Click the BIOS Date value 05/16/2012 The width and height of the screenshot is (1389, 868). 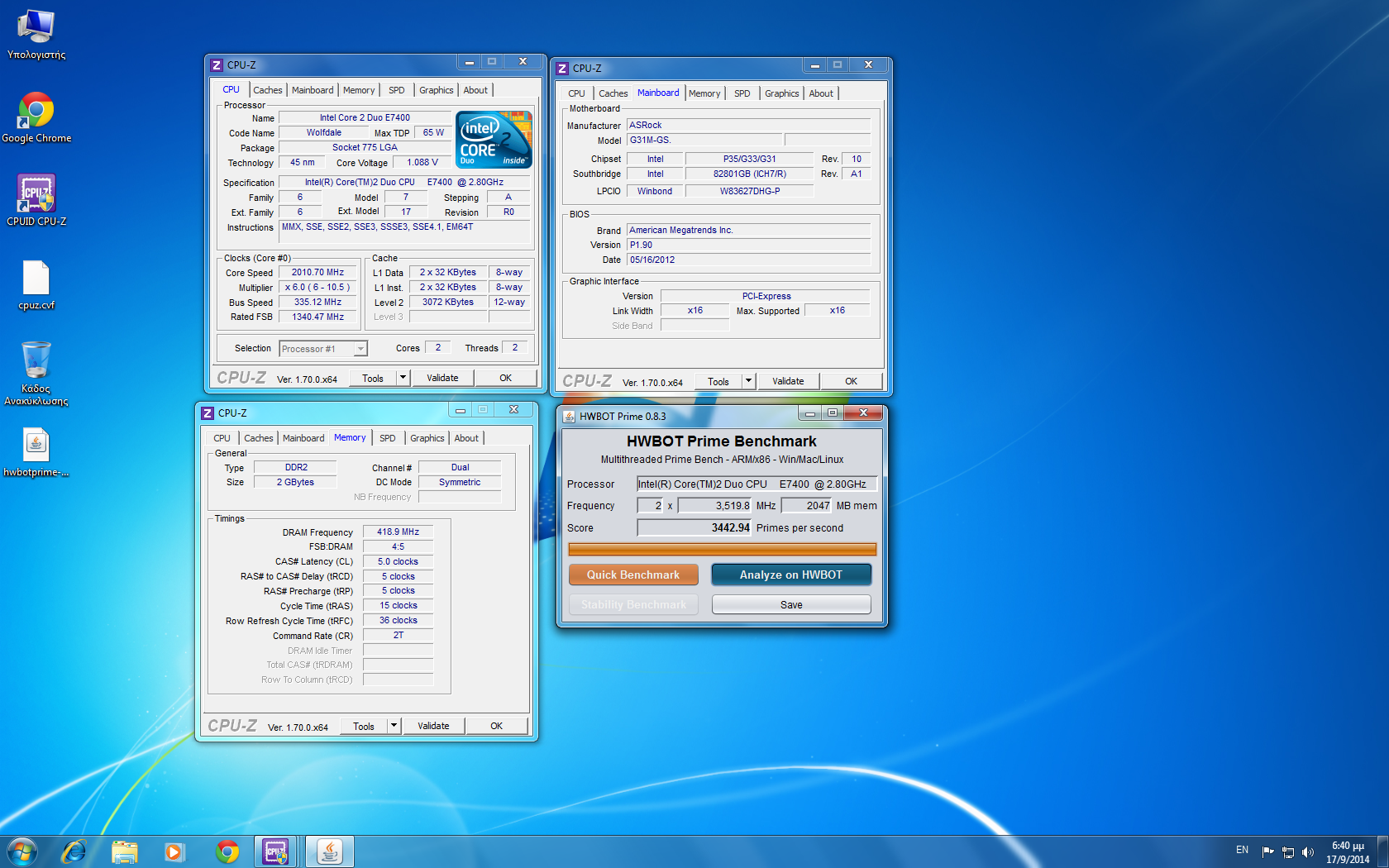(x=748, y=260)
